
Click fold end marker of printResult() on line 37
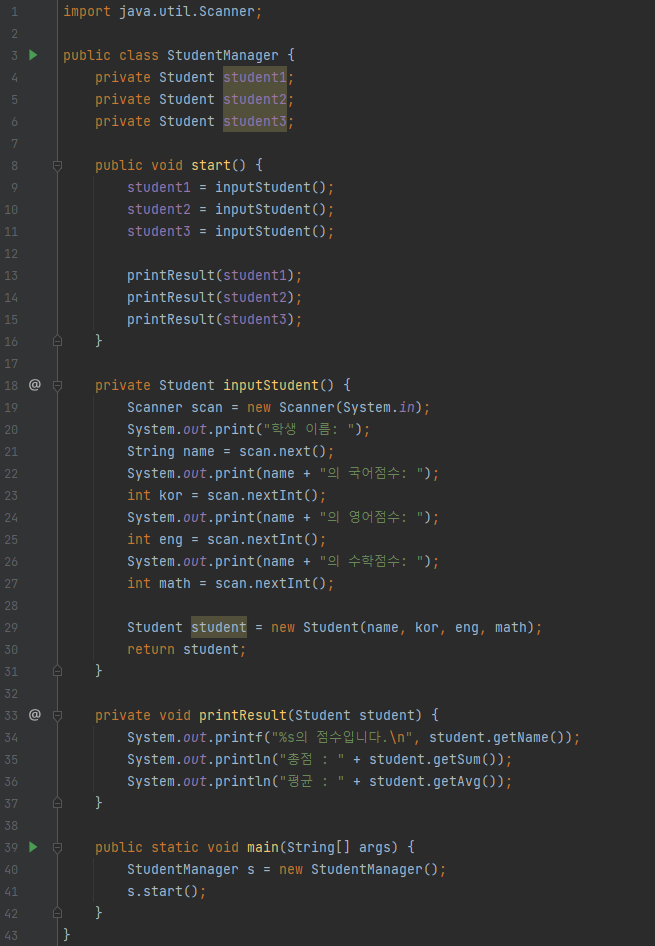click(x=57, y=803)
